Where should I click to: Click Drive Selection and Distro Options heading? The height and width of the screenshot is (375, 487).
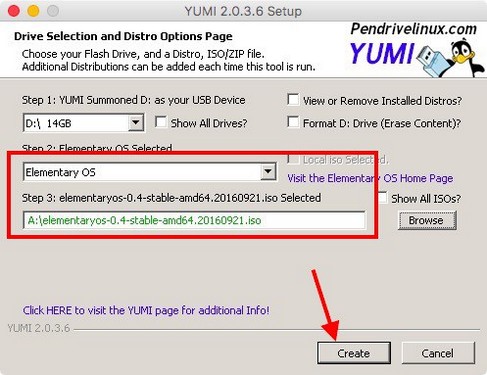pyautogui.click(x=123, y=36)
